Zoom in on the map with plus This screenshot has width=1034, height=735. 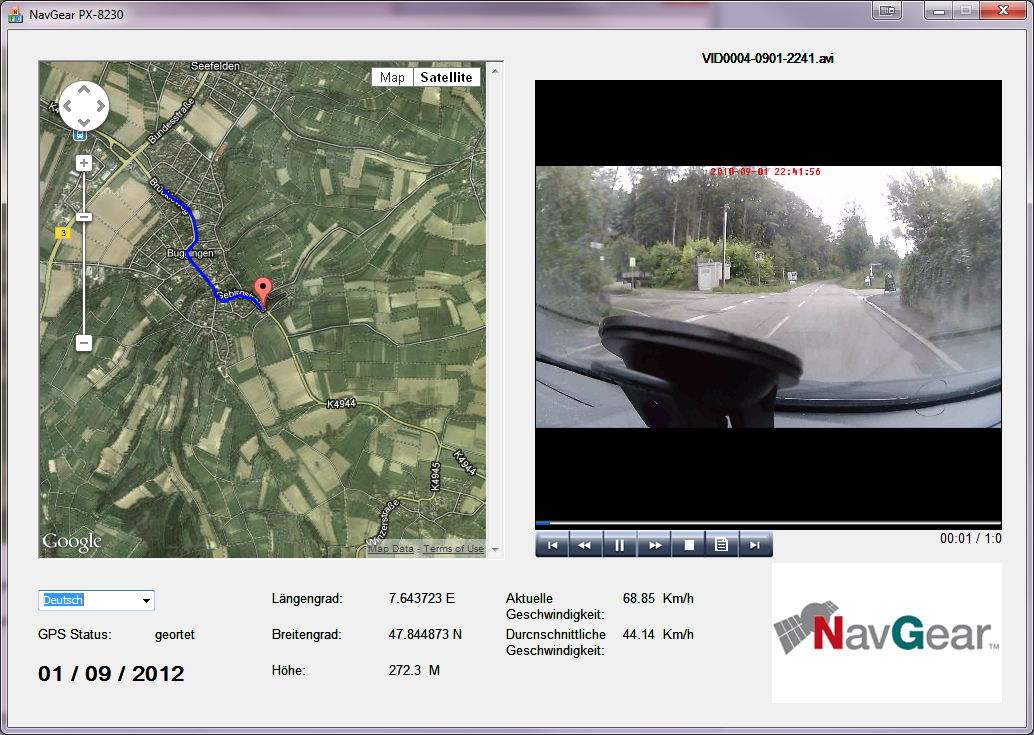(x=84, y=163)
